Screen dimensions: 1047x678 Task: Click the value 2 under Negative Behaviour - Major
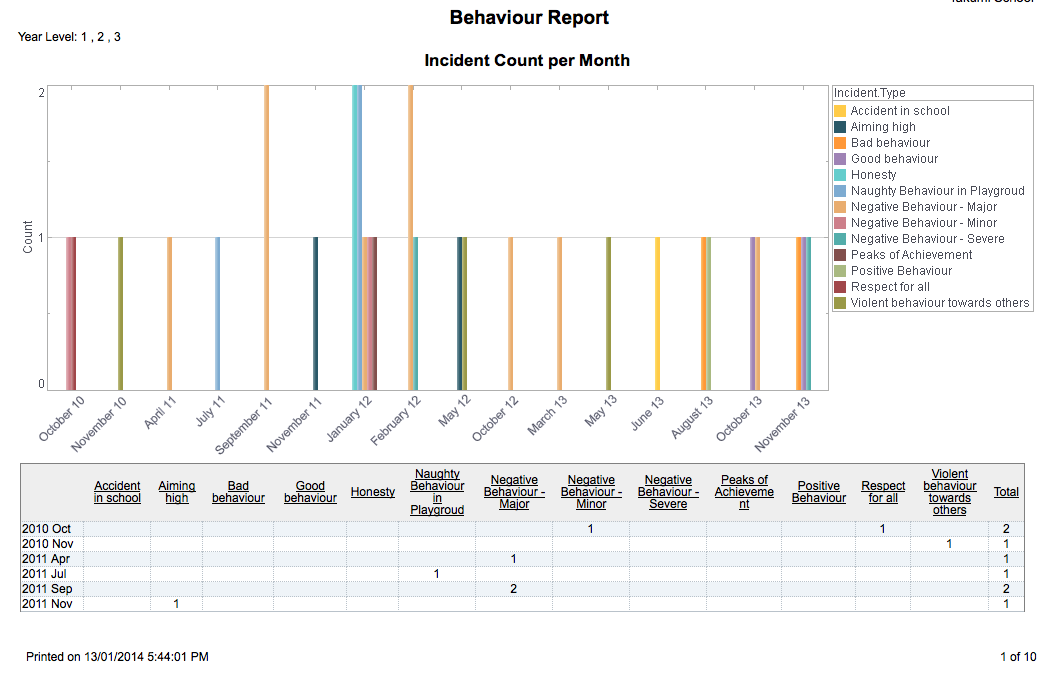(513, 589)
